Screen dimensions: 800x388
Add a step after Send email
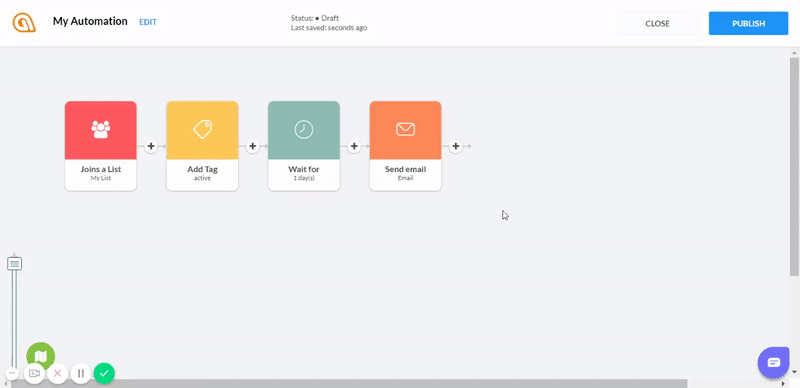(x=456, y=147)
